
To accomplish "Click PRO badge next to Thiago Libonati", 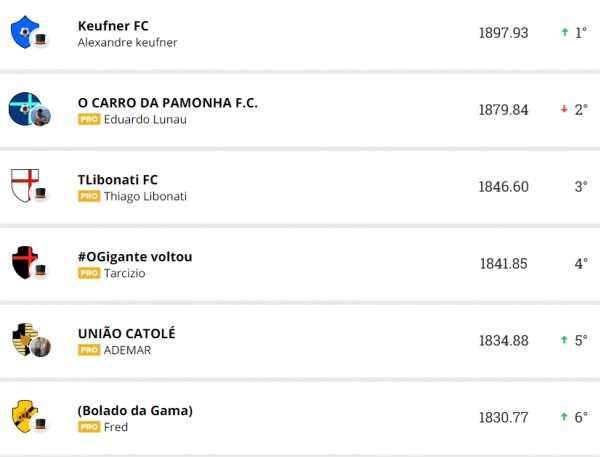I will point(89,197).
